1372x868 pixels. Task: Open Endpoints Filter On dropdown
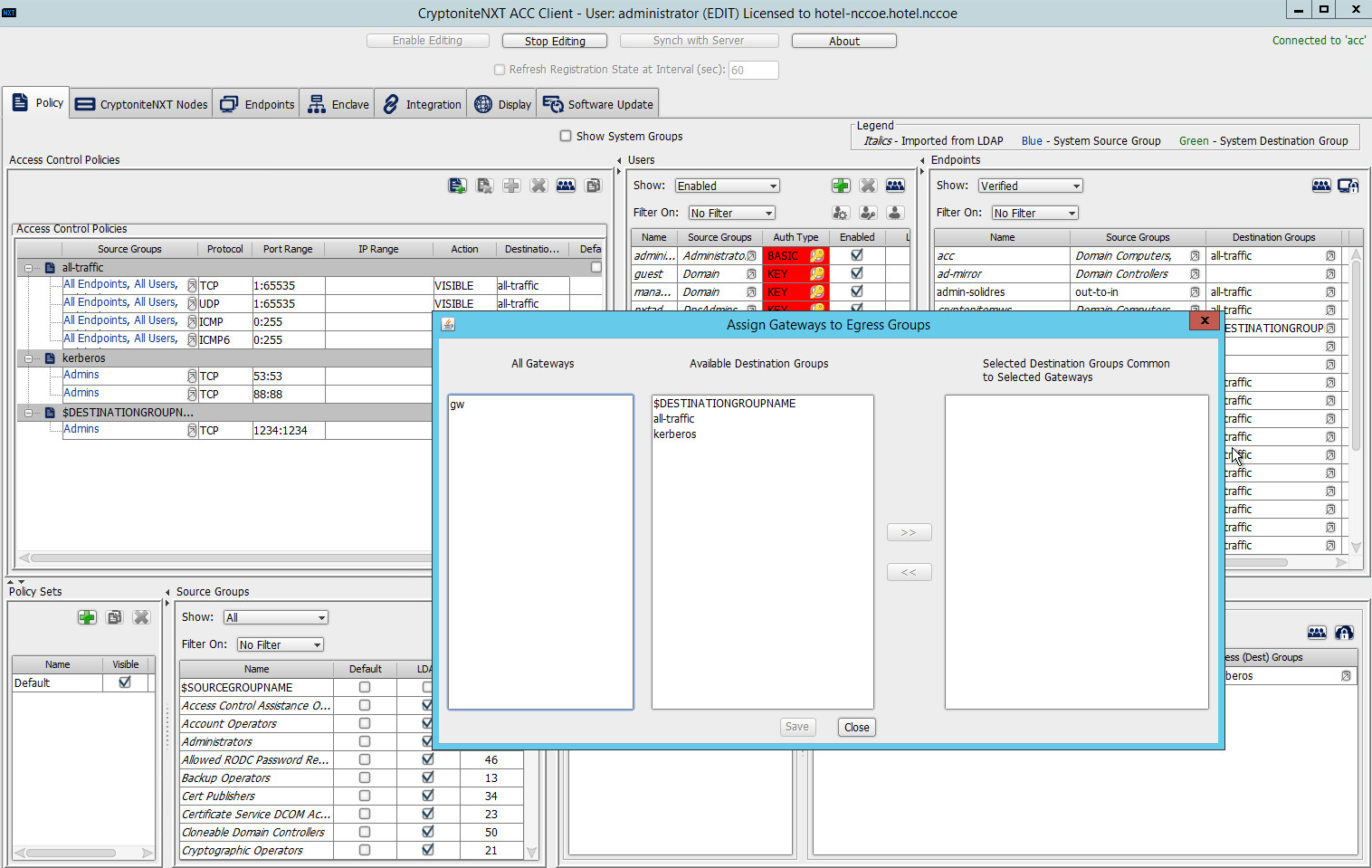tap(1035, 213)
